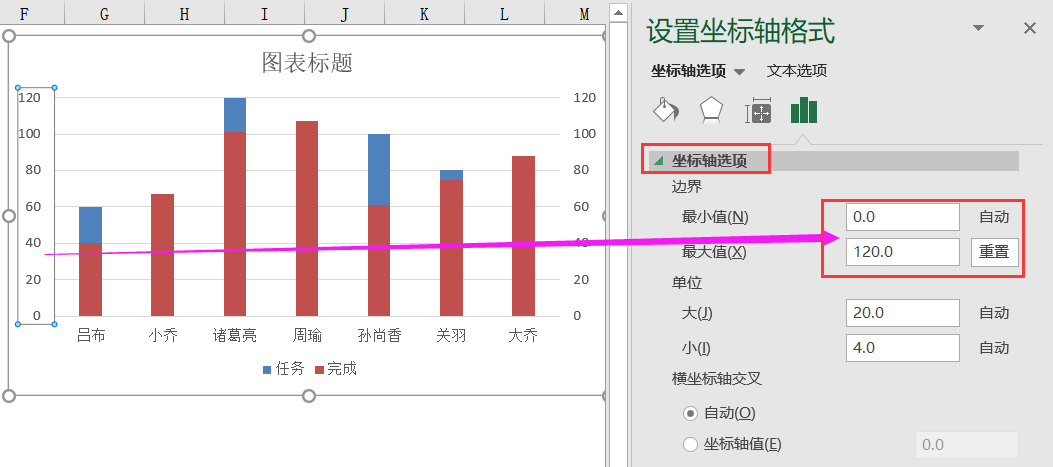Image resolution: width=1053 pixels, height=467 pixels.
Task: Click the 大 major unit input field
Action: pyautogui.click(x=903, y=313)
